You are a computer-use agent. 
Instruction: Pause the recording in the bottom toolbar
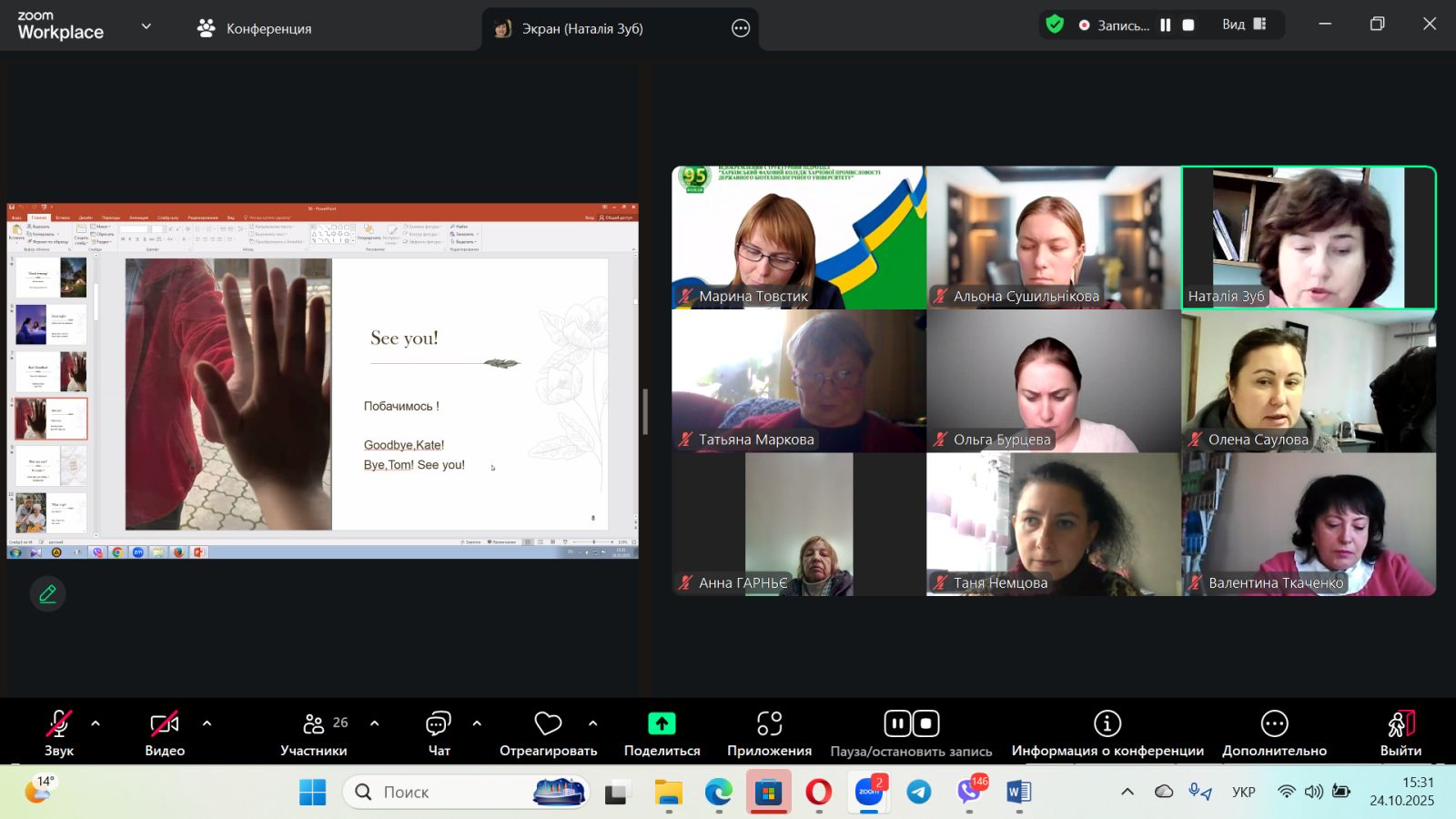pos(897,724)
